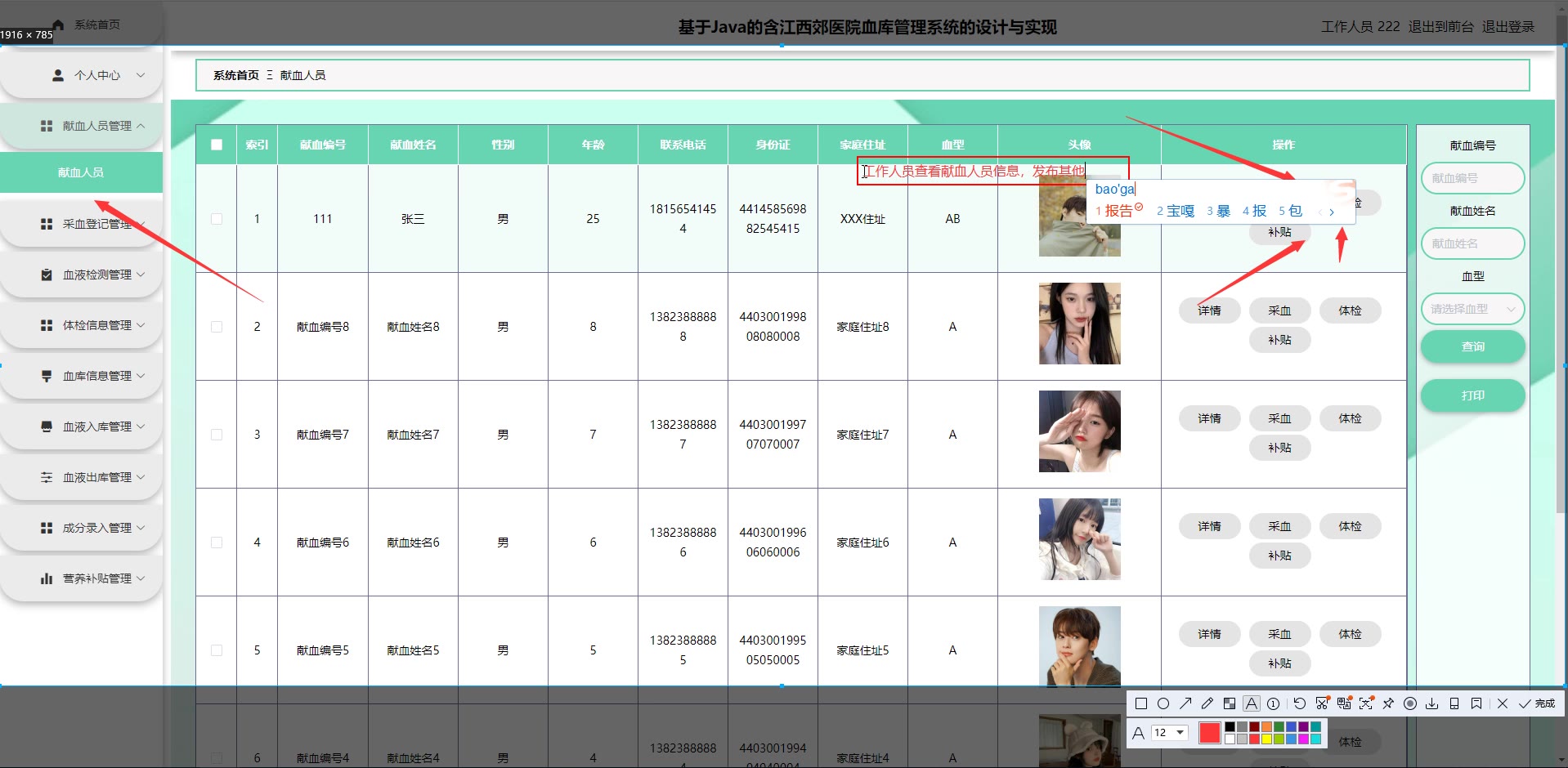Expand the 血库信息管理 chevron
Image resolution: width=1568 pixels, height=768 pixels.
[141, 376]
